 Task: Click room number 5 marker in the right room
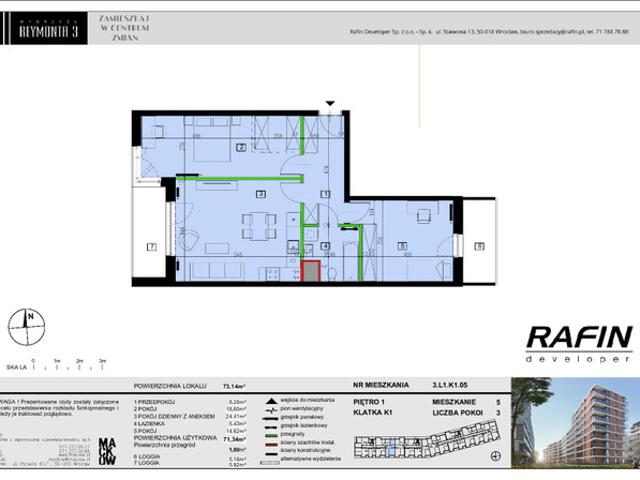click(402, 246)
